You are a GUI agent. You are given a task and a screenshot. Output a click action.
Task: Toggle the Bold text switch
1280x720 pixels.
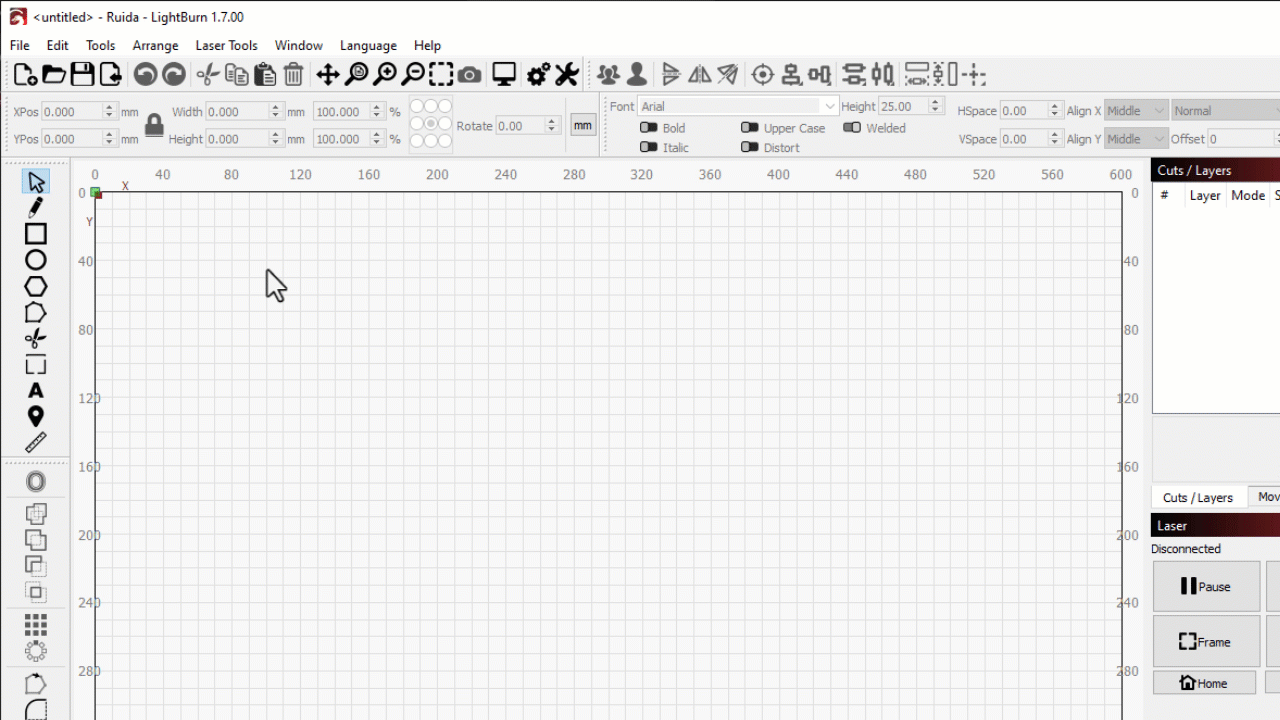tap(649, 128)
